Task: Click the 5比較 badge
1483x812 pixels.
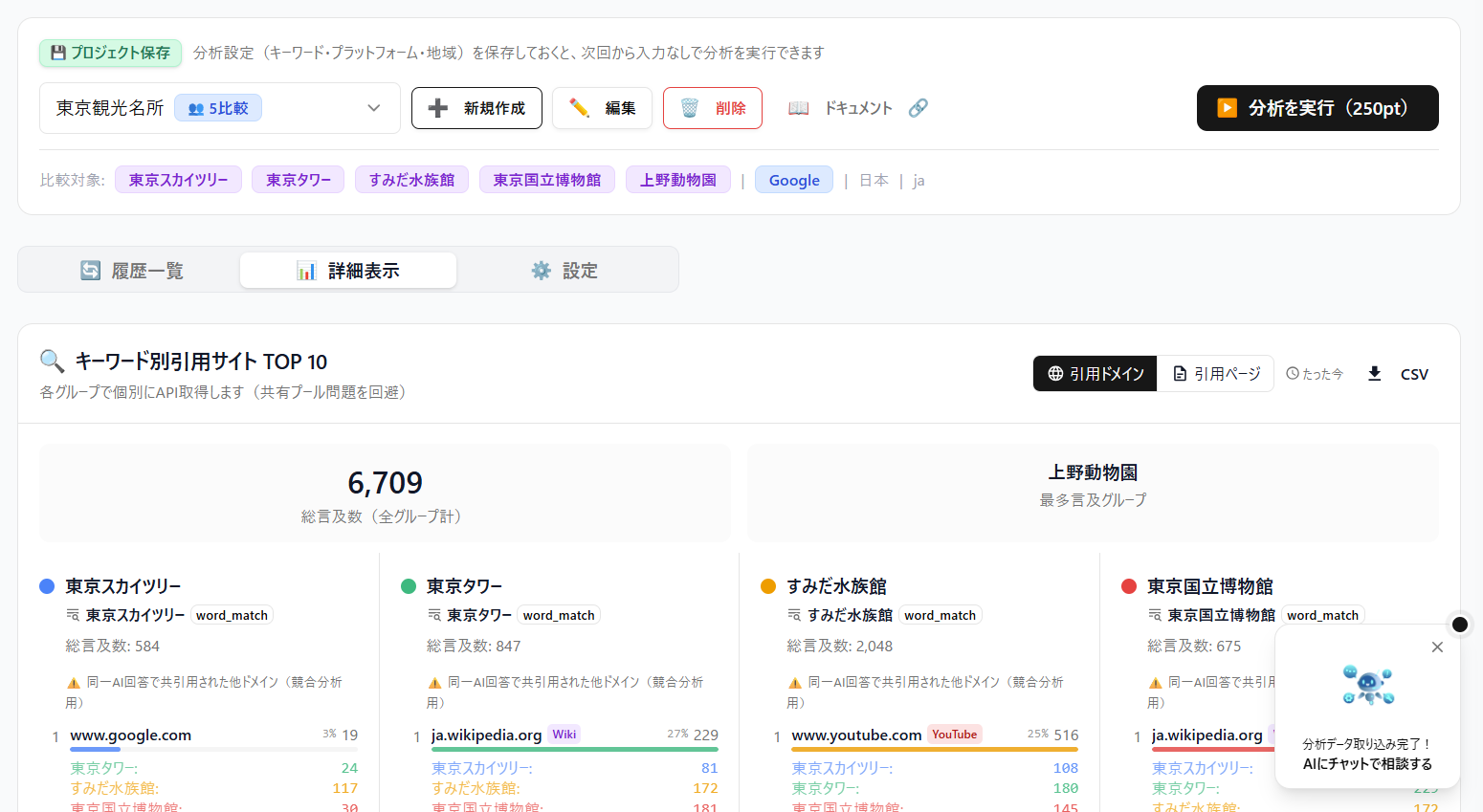Action: (x=218, y=108)
